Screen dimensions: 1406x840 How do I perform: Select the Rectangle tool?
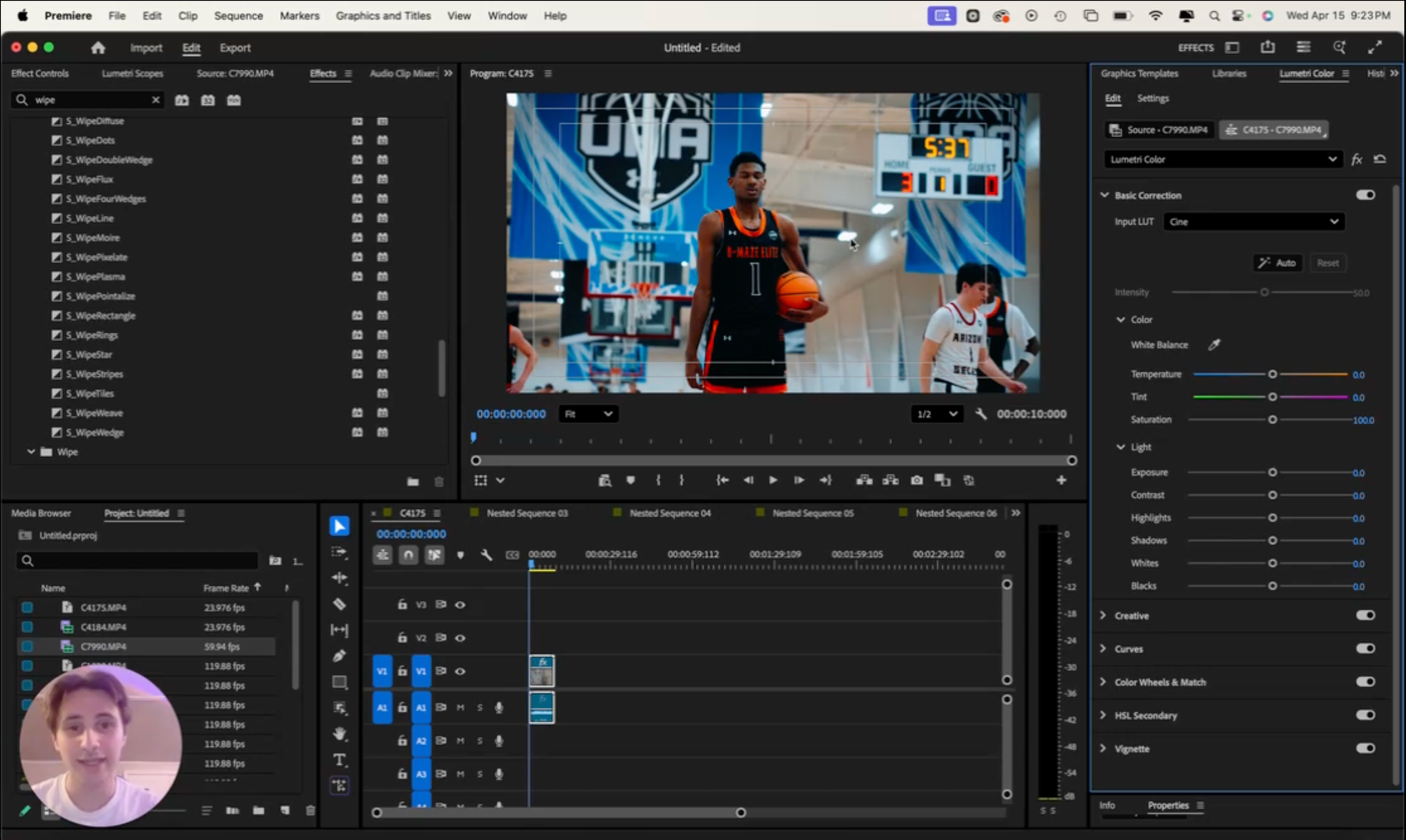[x=339, y=682]
